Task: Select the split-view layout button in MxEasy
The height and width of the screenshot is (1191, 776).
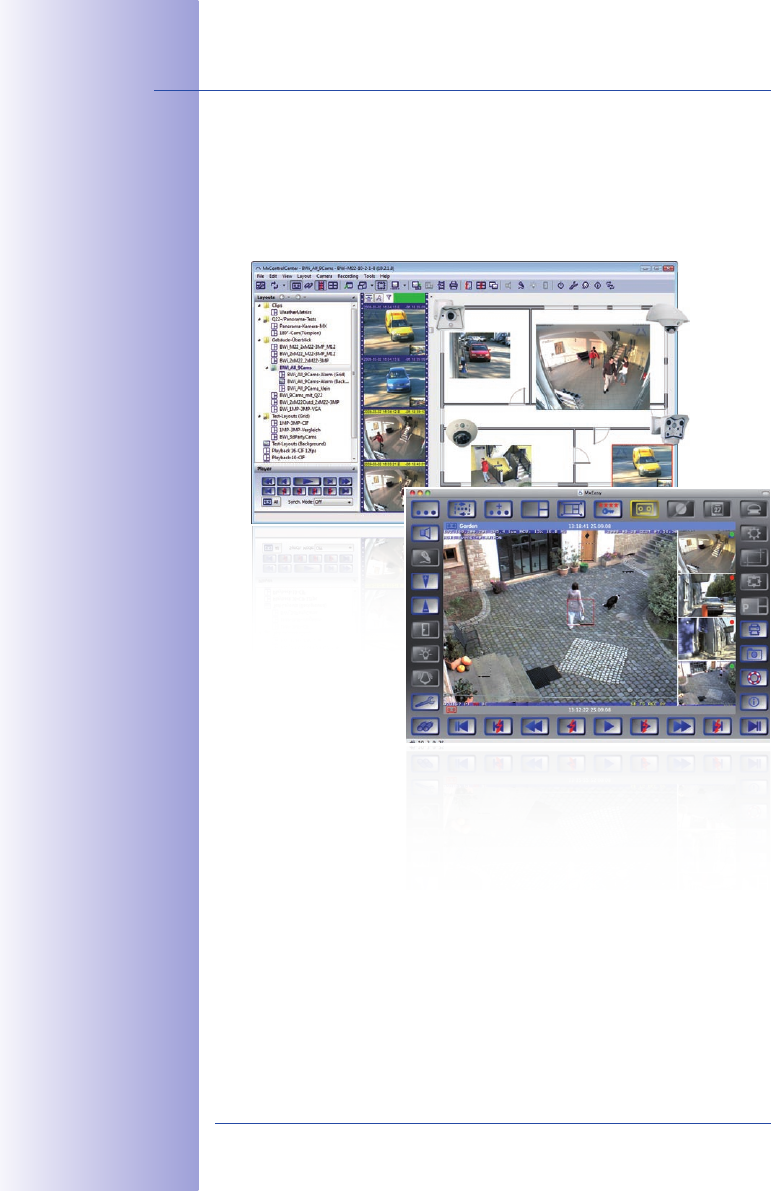Action: 535,510
